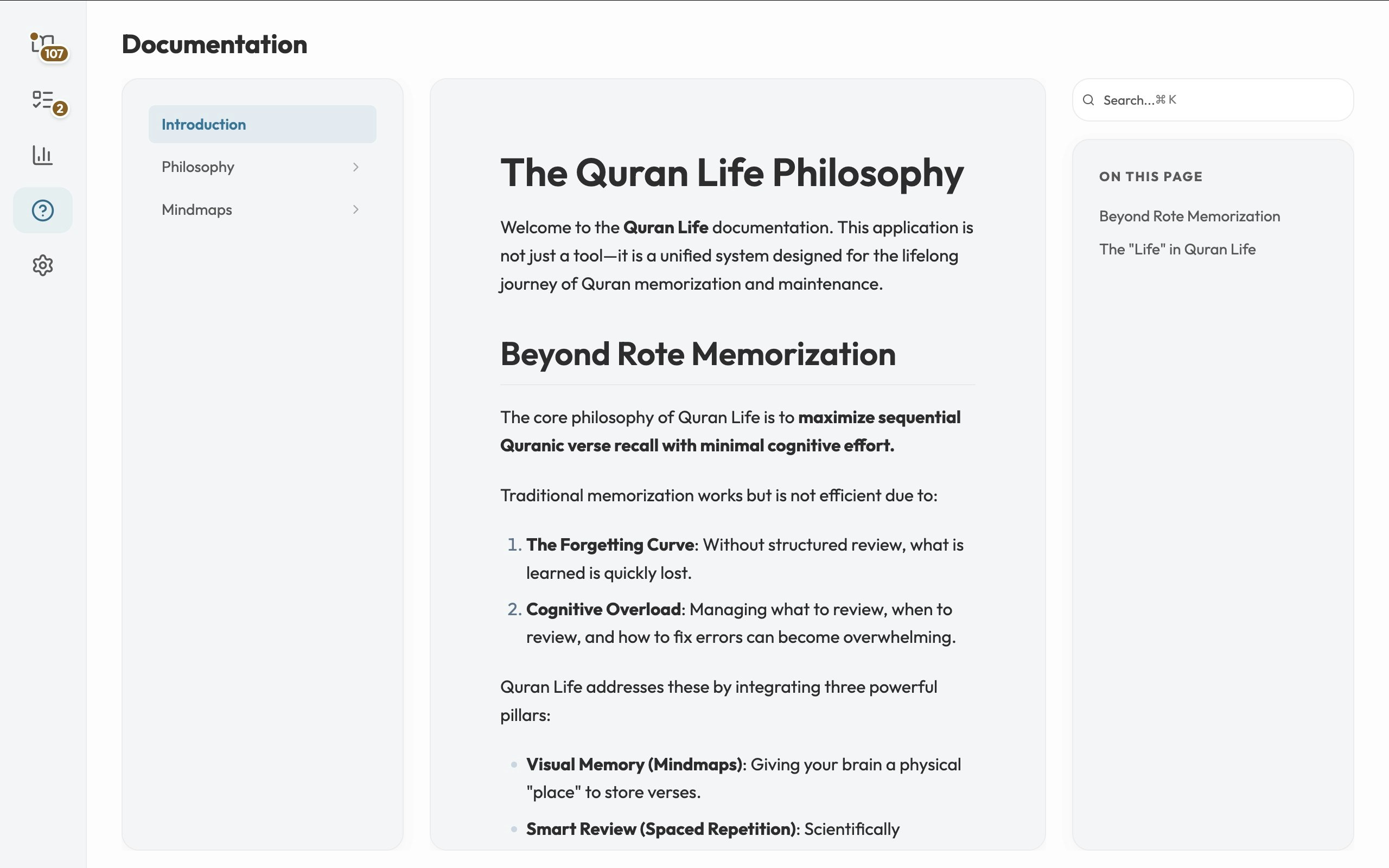Click the Documentation page title
This screenshot has height=868, width=1389.
click(215, 44)
